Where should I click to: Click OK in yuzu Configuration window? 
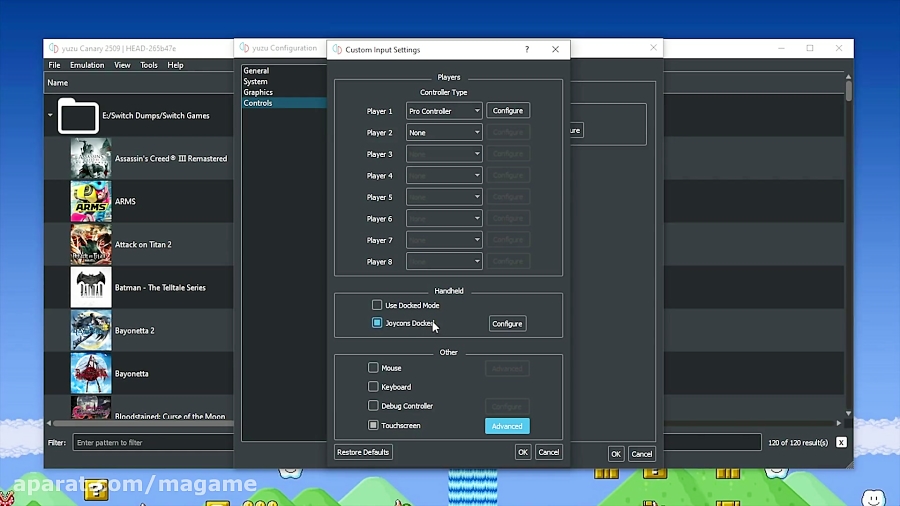pyautogui.click(x=615, y=454)
